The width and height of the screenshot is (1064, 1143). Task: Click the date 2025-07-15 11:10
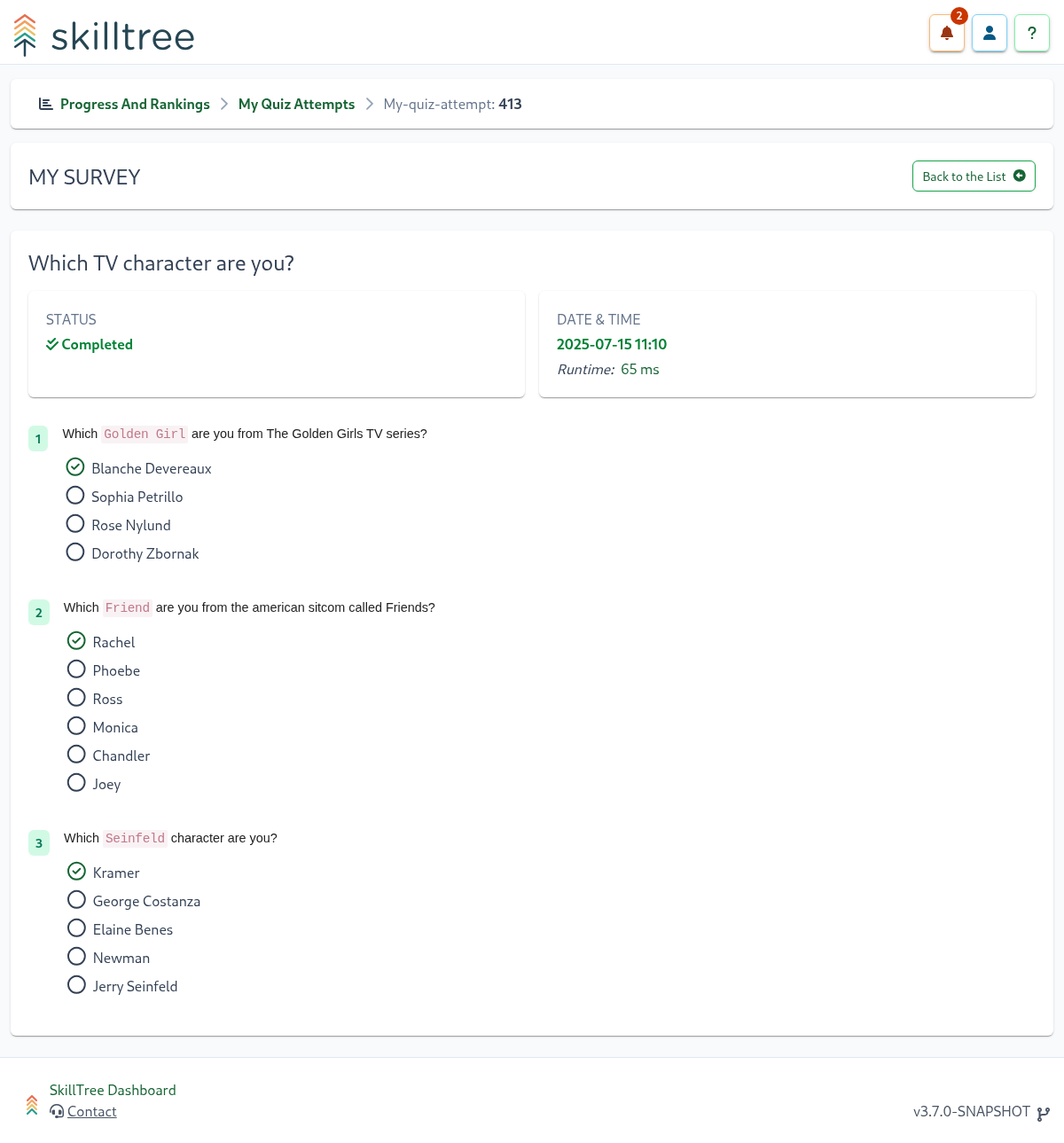[612, 344]
